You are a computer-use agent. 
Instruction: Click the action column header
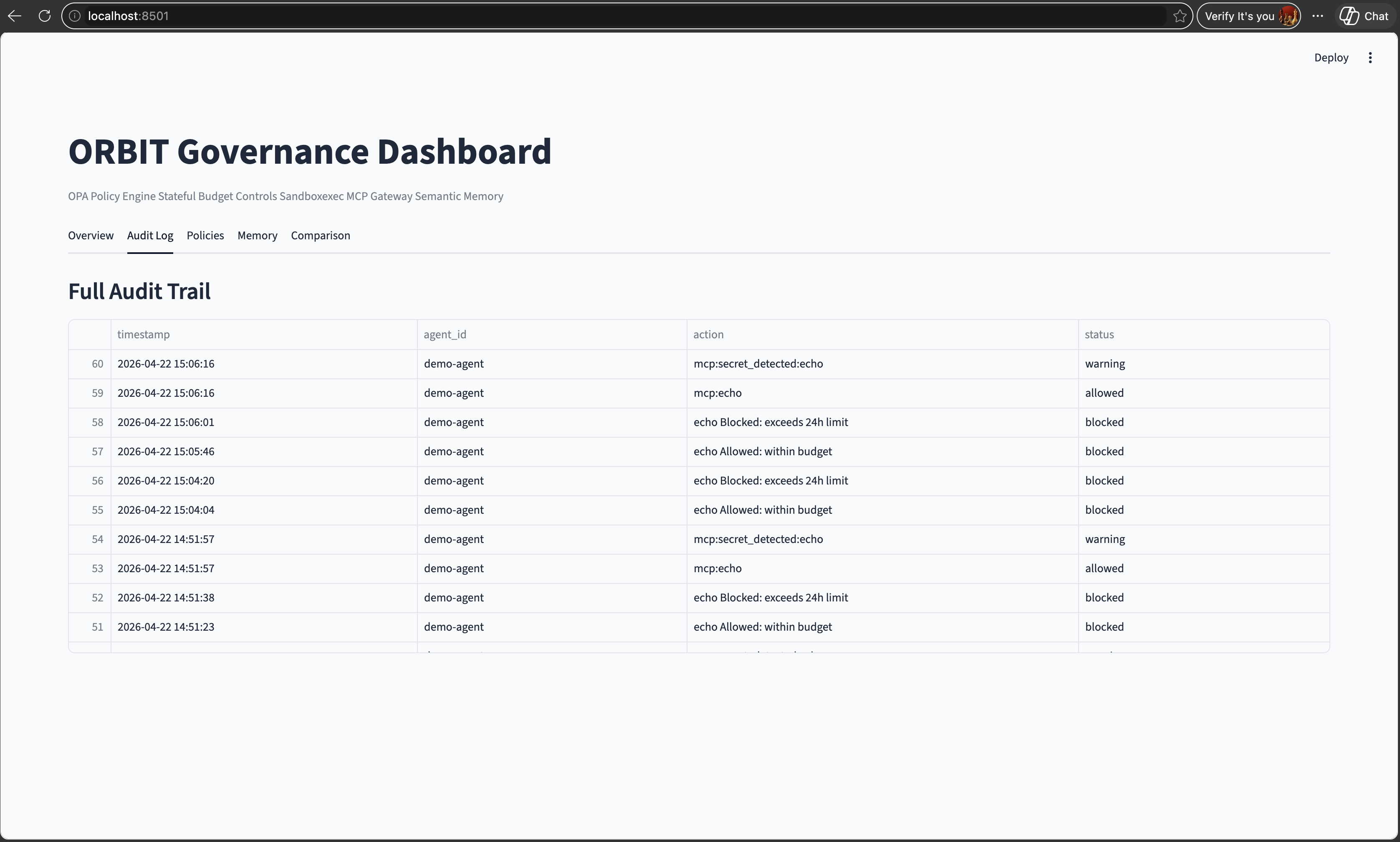click(x=708, y=335)
